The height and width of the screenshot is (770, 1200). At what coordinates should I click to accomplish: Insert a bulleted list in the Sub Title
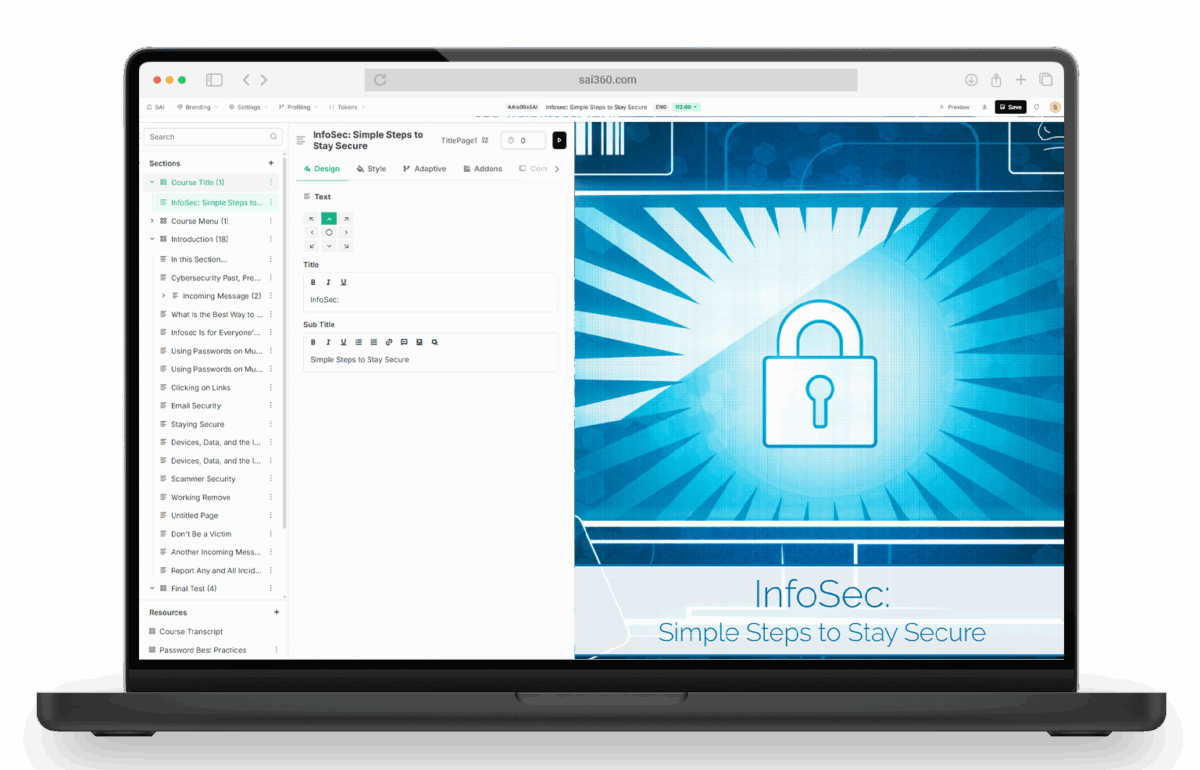click(x=358, y=342)
